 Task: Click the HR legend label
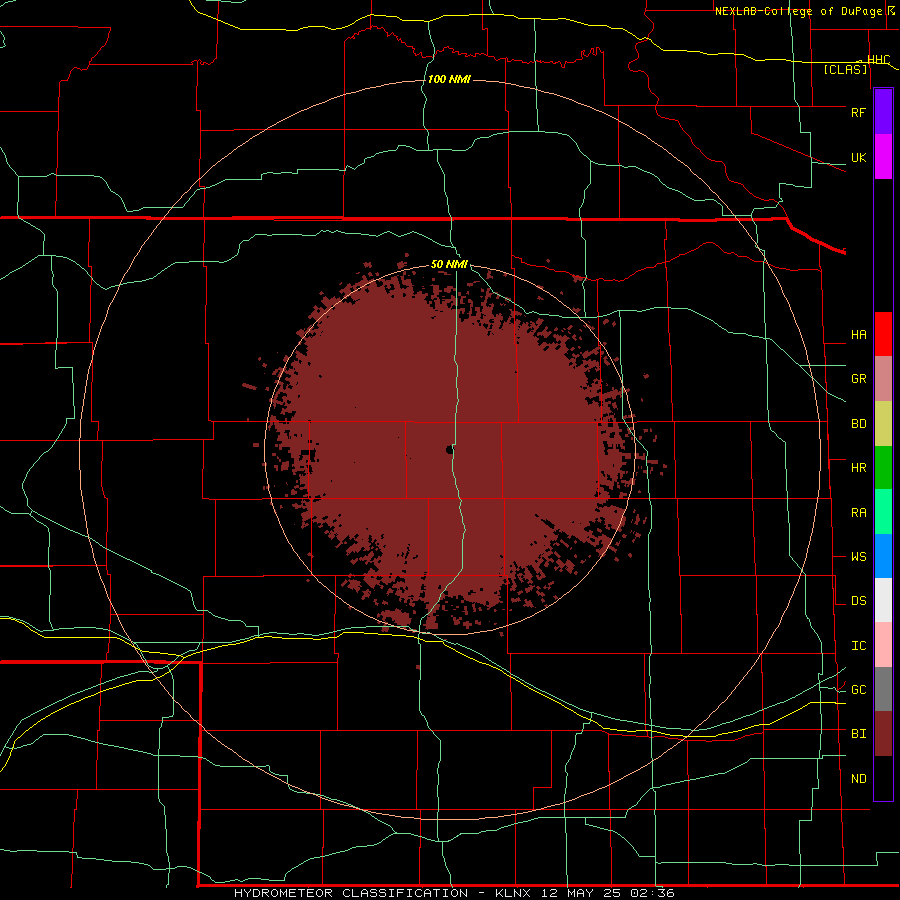coord(858,468)
